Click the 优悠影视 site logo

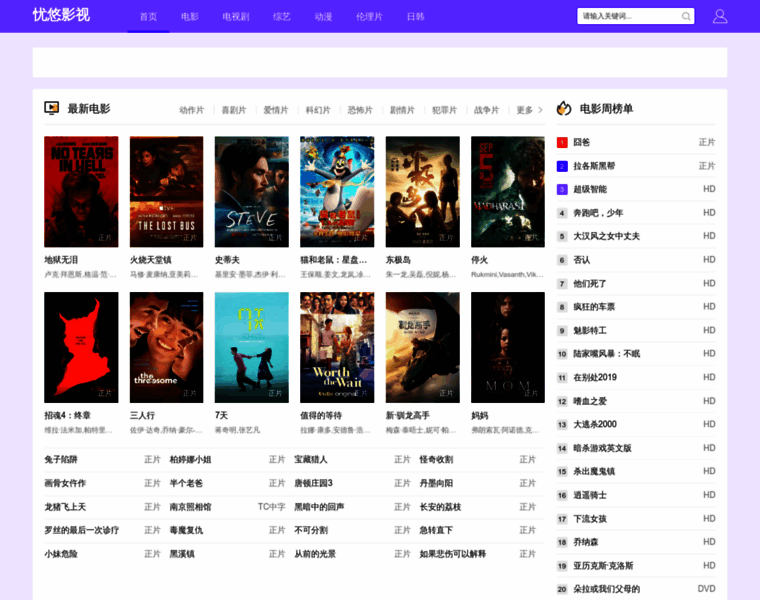tap(61, 16)
